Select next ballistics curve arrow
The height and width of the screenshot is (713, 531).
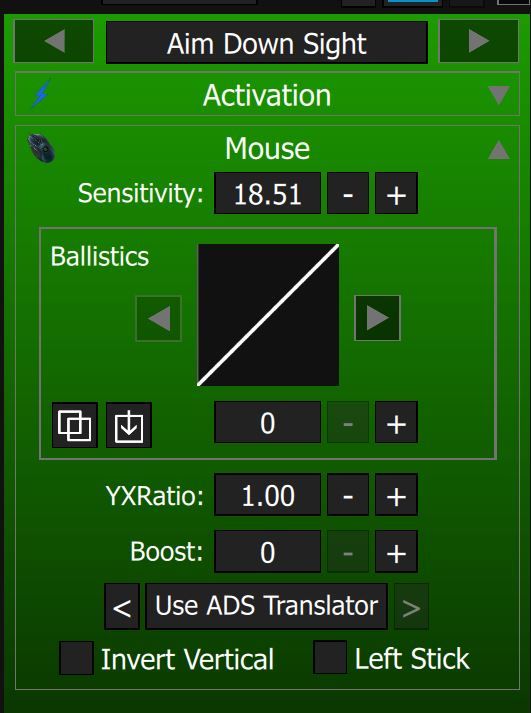[377, 318]
